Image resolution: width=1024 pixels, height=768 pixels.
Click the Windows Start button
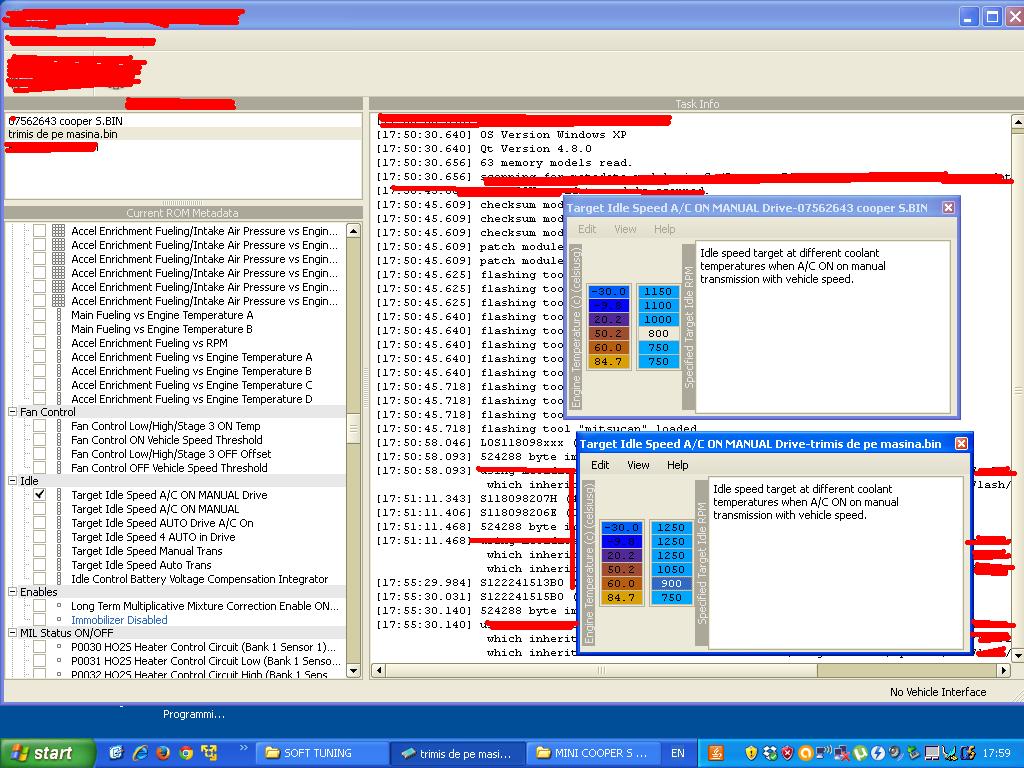click(x=42, y=753)
